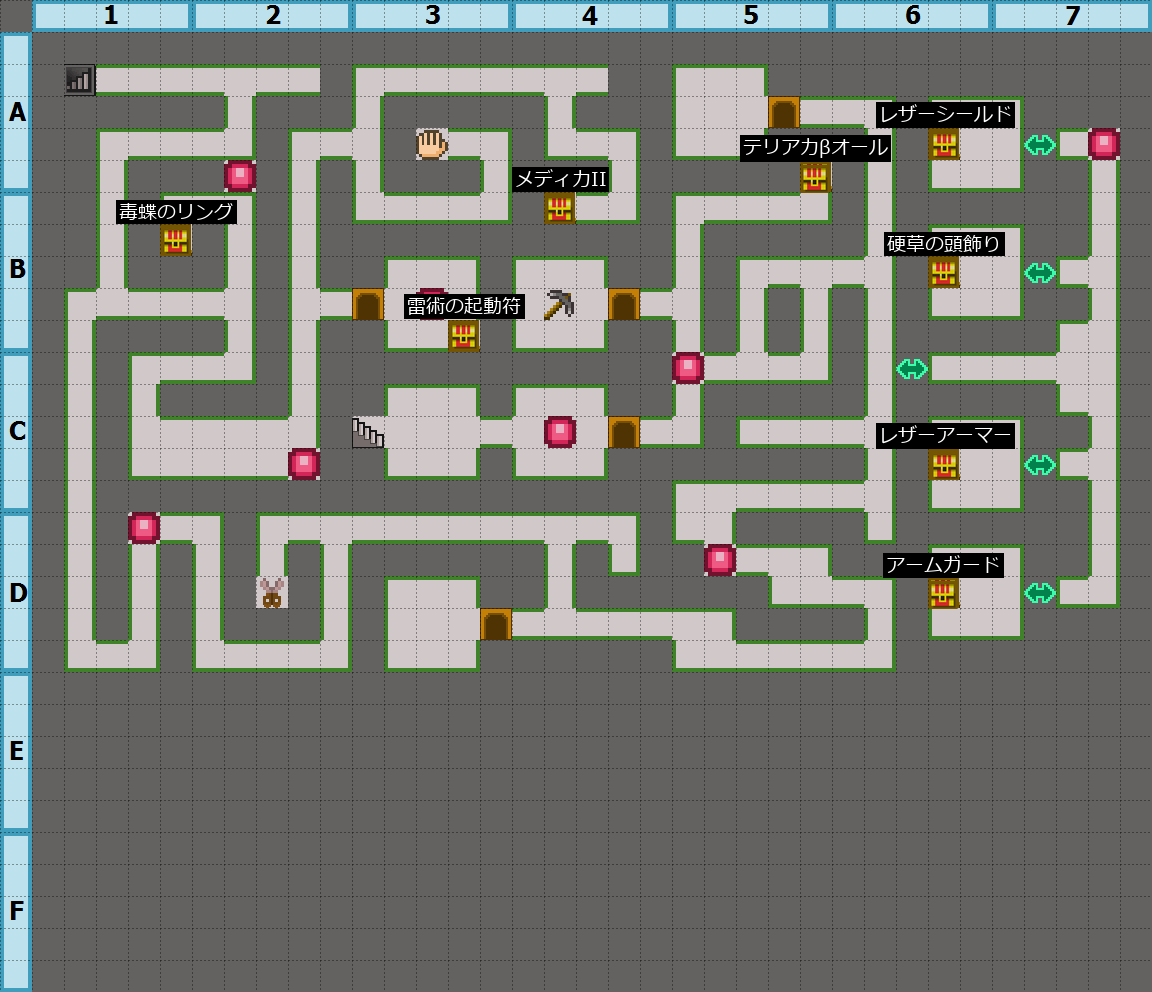1152x992 pixels.
Task: Click the door icon in row A
Action: 783,112
